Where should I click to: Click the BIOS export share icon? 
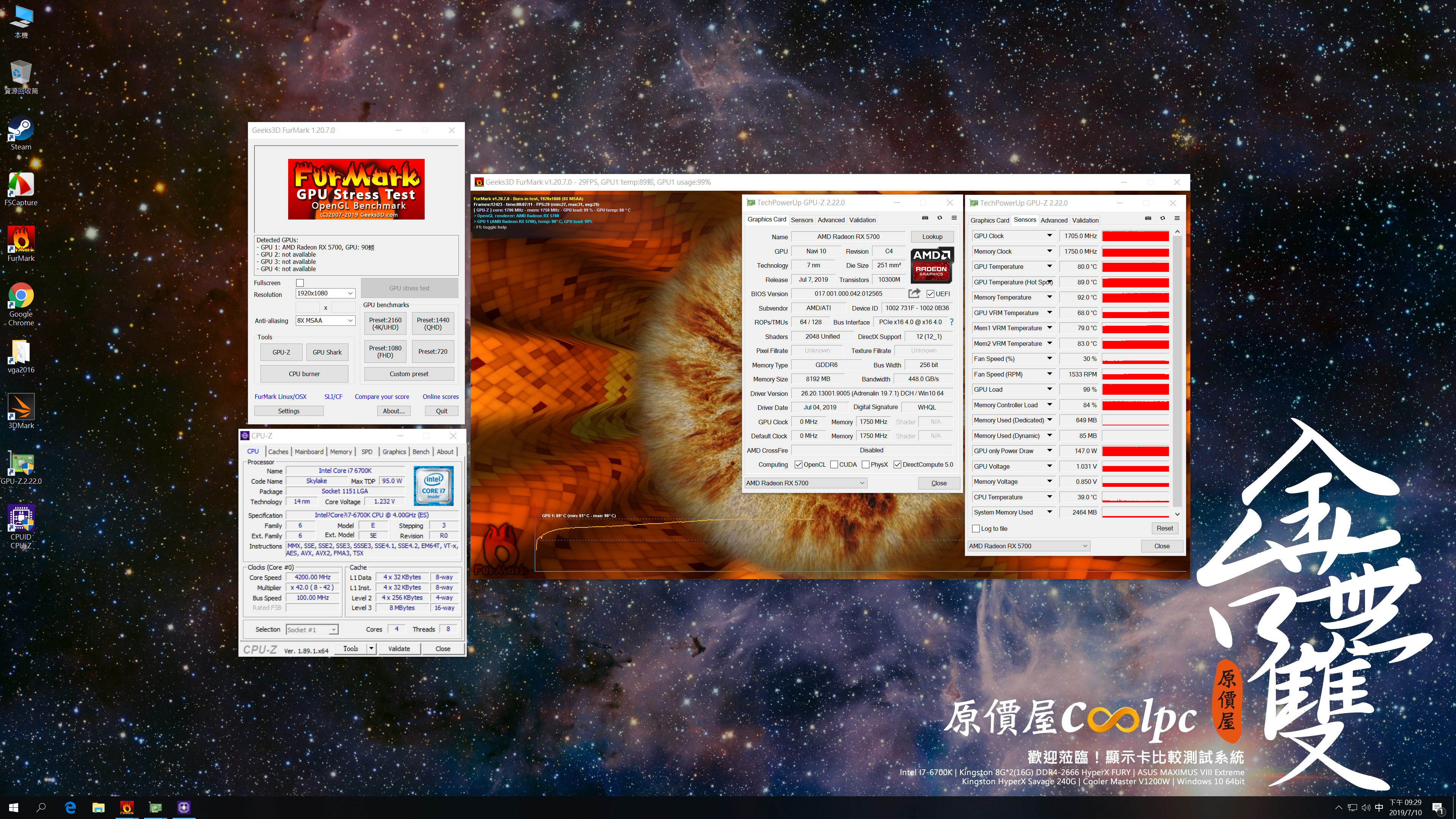[x=914, y=293]
